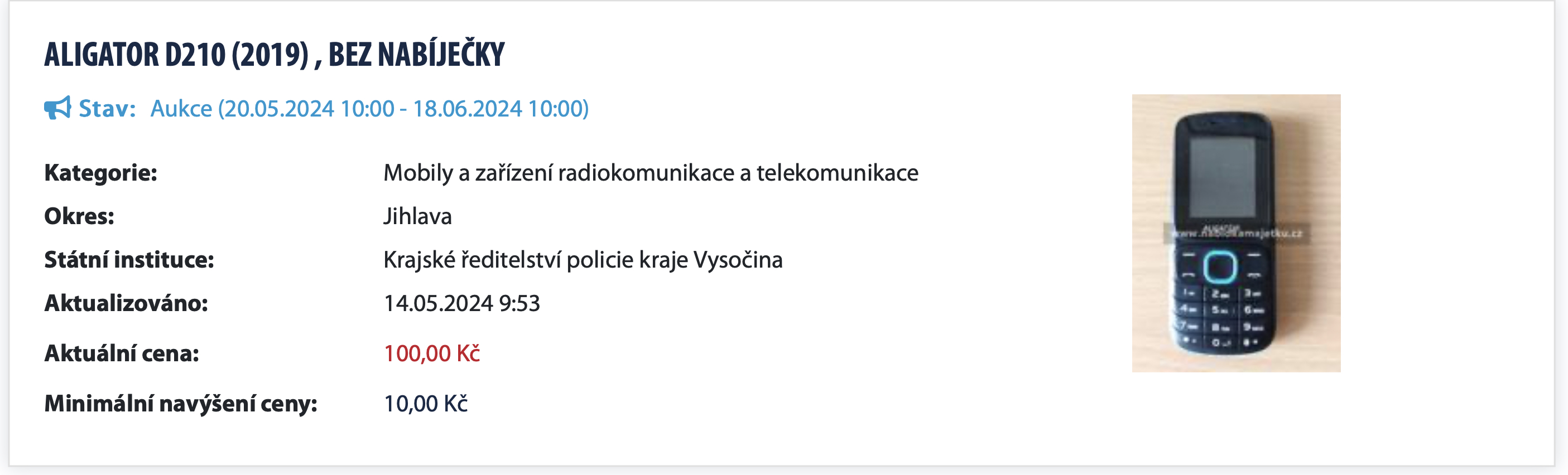Open the Aligator D210 (2019) listing title

(x=274, y=54)
